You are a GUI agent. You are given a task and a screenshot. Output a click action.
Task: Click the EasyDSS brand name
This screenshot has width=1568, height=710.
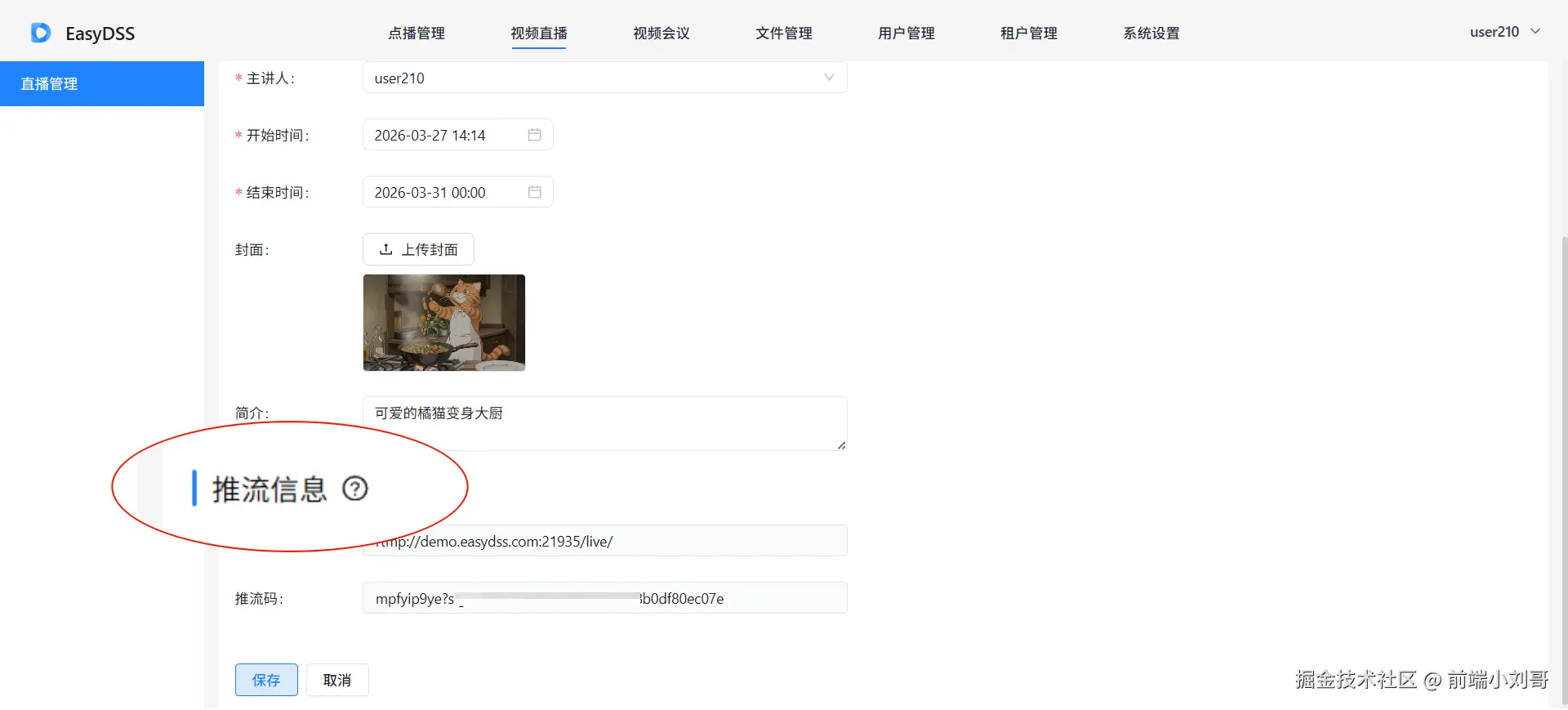(100, 33)
